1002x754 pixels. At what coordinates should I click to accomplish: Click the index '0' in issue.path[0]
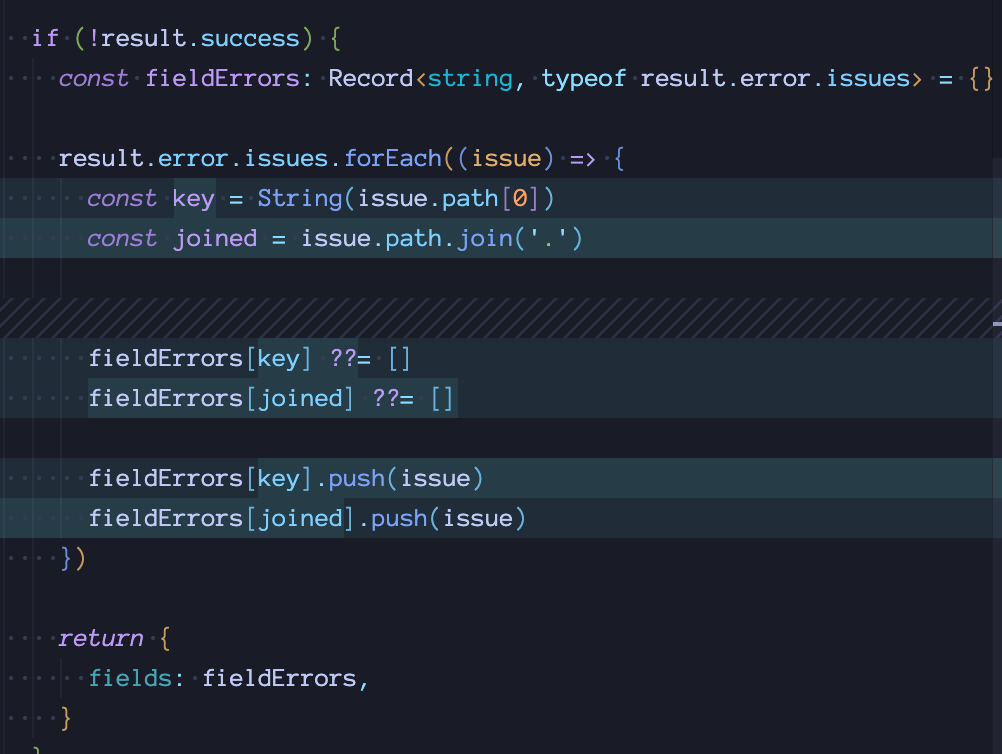(x=520, y=199)
